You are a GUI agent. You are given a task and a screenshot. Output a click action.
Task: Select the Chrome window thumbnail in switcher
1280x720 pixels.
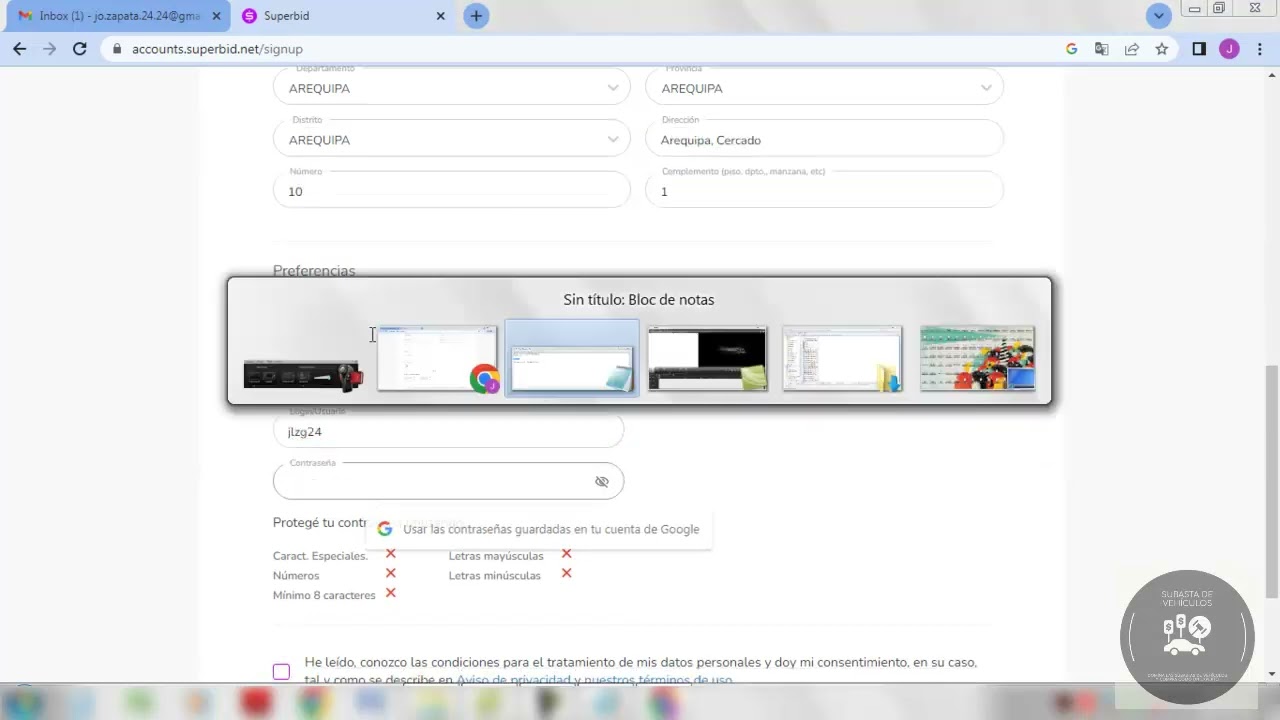tap(438, 358)
